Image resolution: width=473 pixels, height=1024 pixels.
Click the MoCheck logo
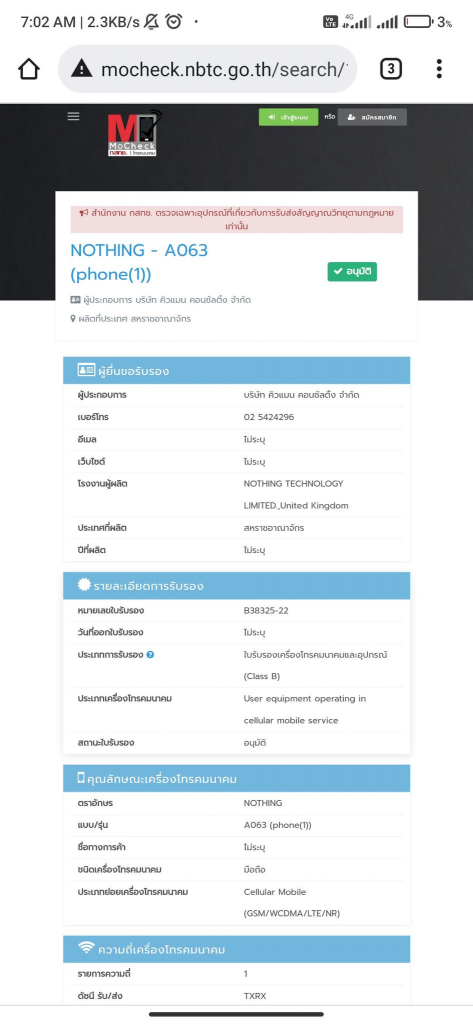click(x=133, y=133)
